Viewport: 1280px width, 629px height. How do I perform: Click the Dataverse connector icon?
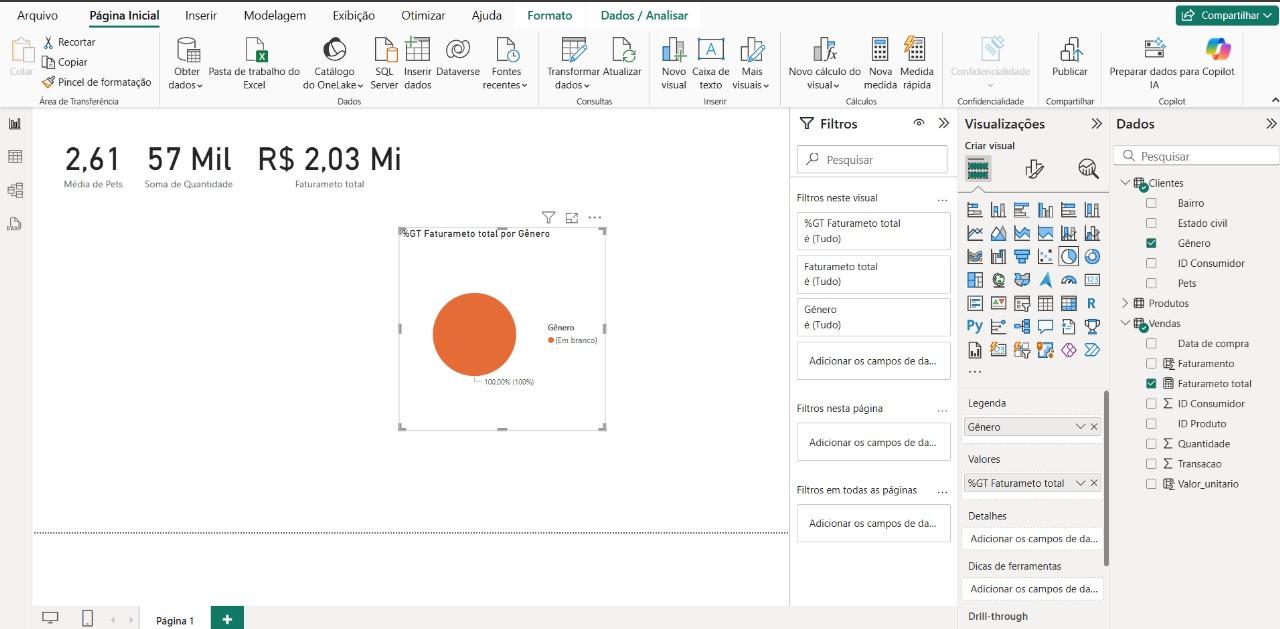pyautogui.click(x=458, y=49)
